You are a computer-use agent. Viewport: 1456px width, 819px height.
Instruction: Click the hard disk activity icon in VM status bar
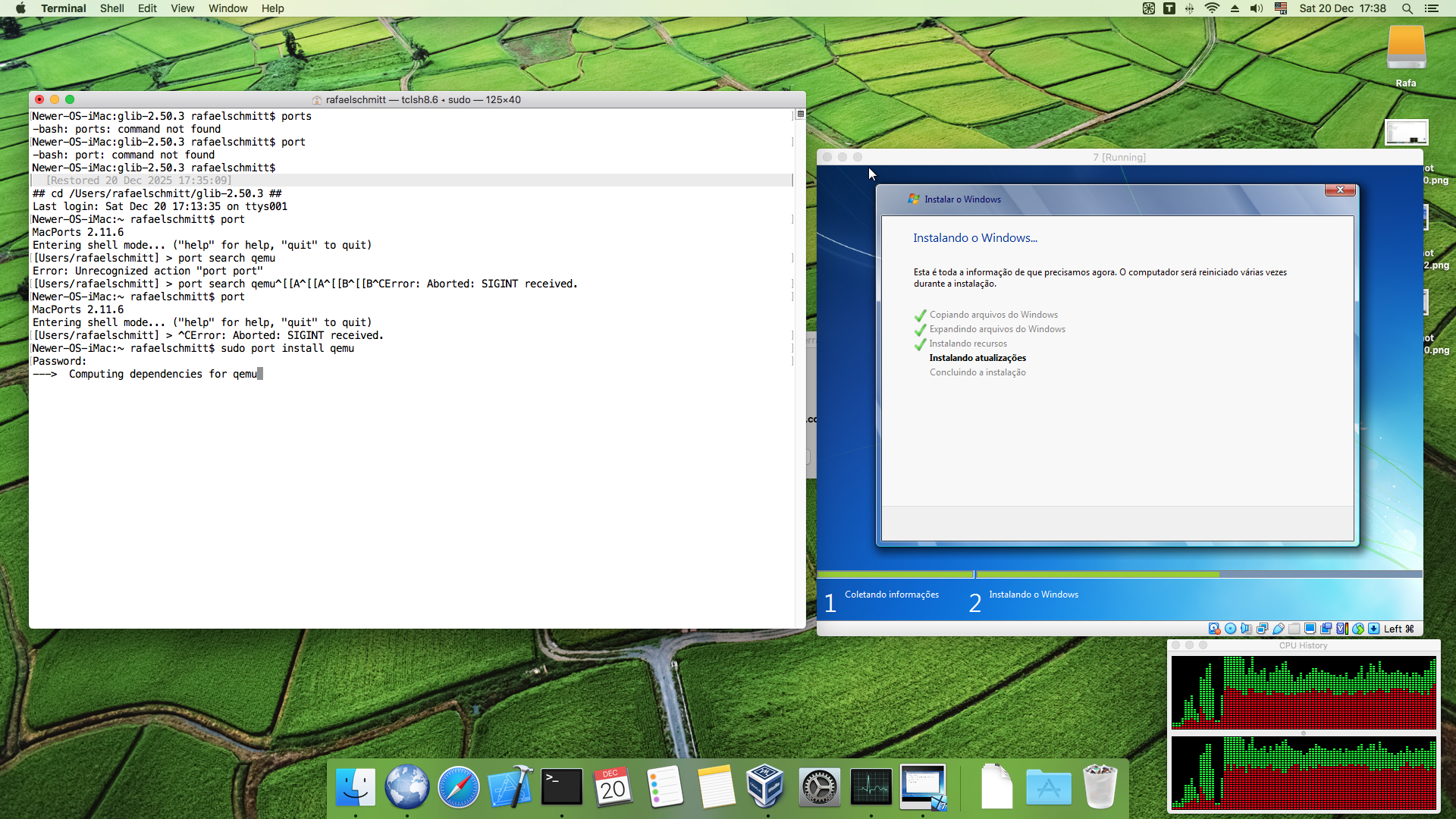tap(1214, 629)
